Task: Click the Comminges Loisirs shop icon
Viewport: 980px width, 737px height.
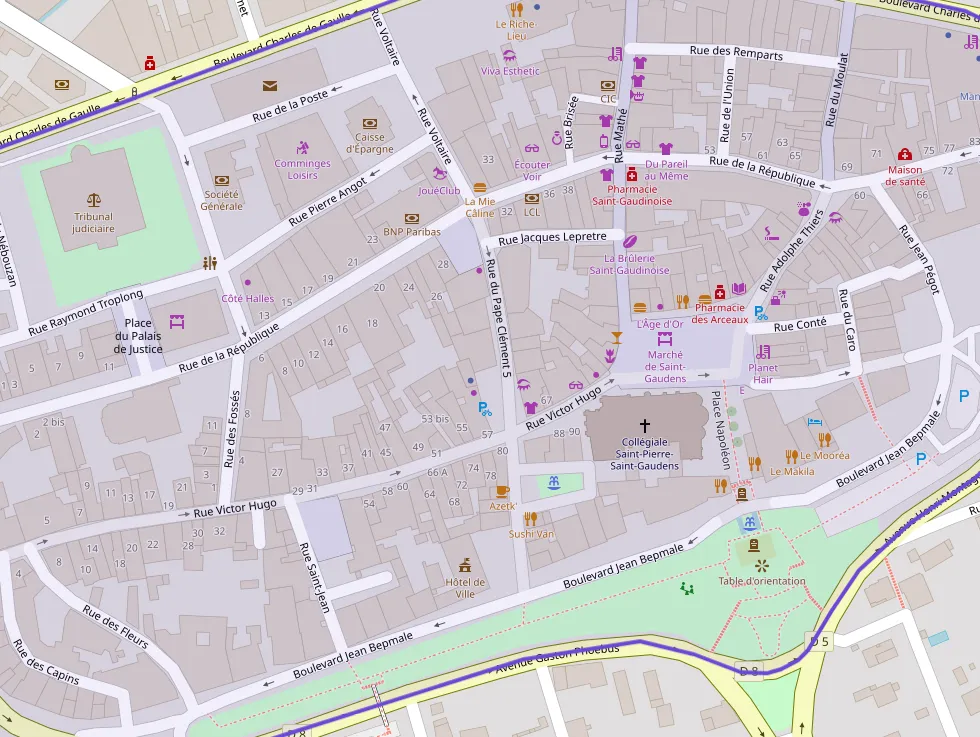Action: click(x=303, y=148)
